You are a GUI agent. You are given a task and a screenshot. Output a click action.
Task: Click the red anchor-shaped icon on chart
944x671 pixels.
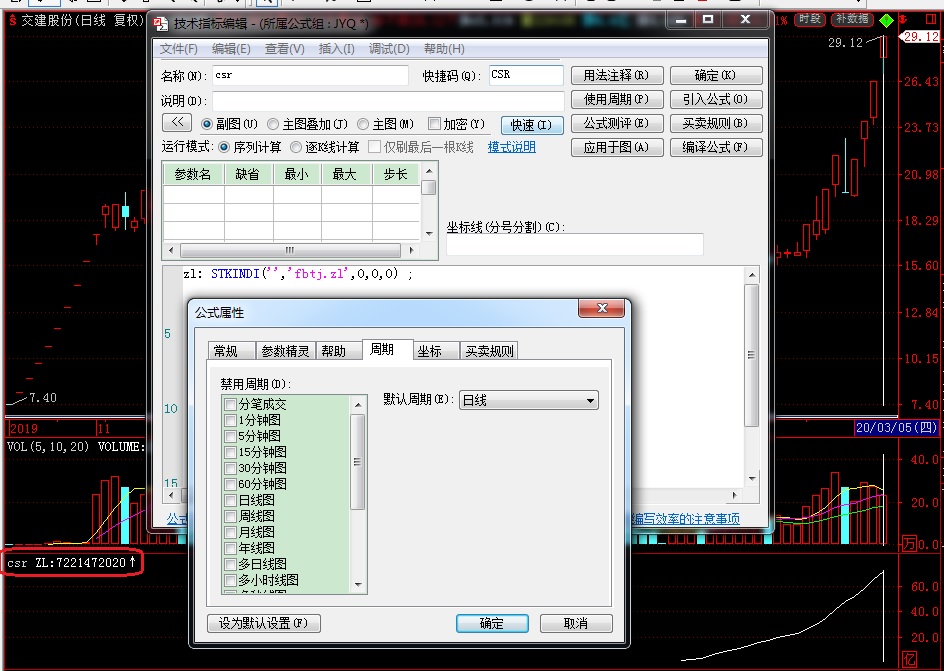click(x=902, y=19)
